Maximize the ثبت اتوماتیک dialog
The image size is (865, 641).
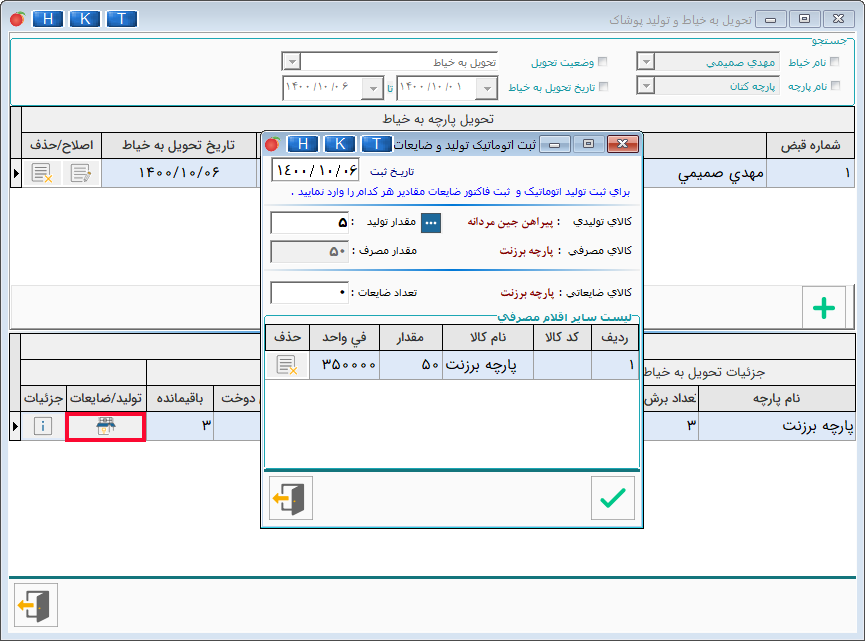(x=589, y=144)
